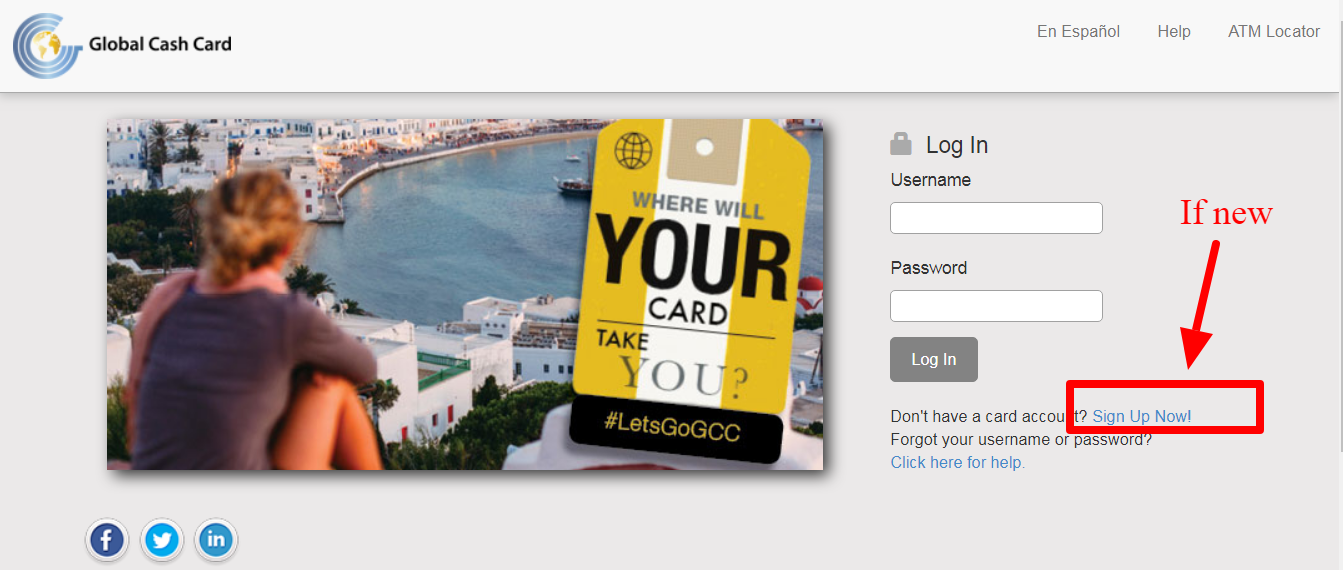Follow the Sign Up Now! link
Image resolution: width=1343 pixels, height=570 pixels.
click(1142, 416)
